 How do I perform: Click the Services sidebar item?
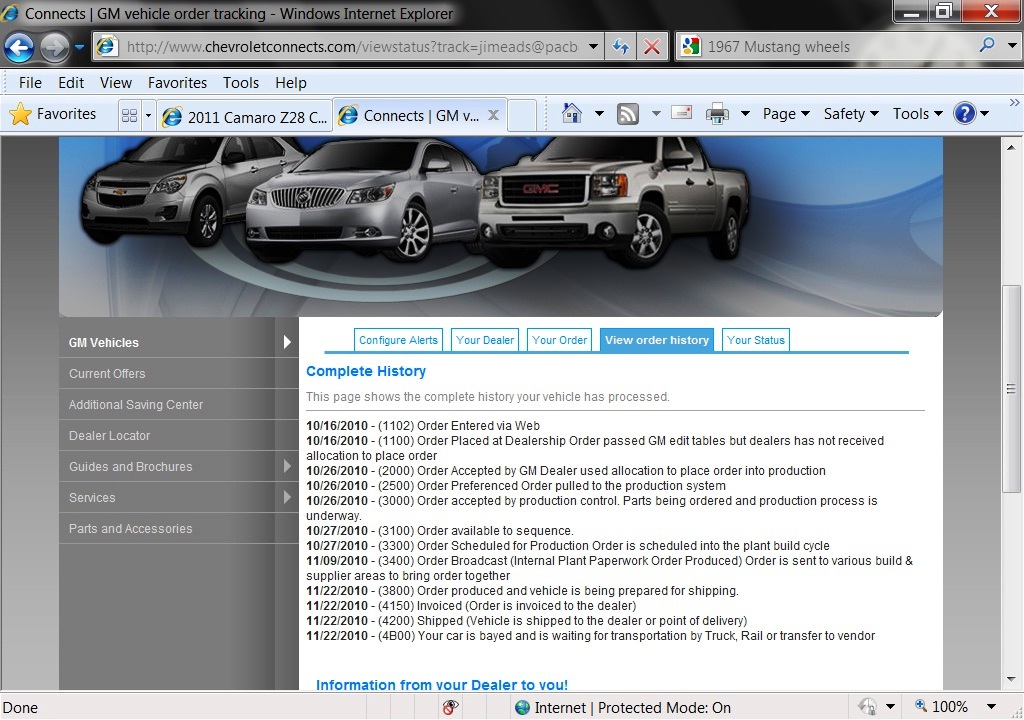coord(179,497)
